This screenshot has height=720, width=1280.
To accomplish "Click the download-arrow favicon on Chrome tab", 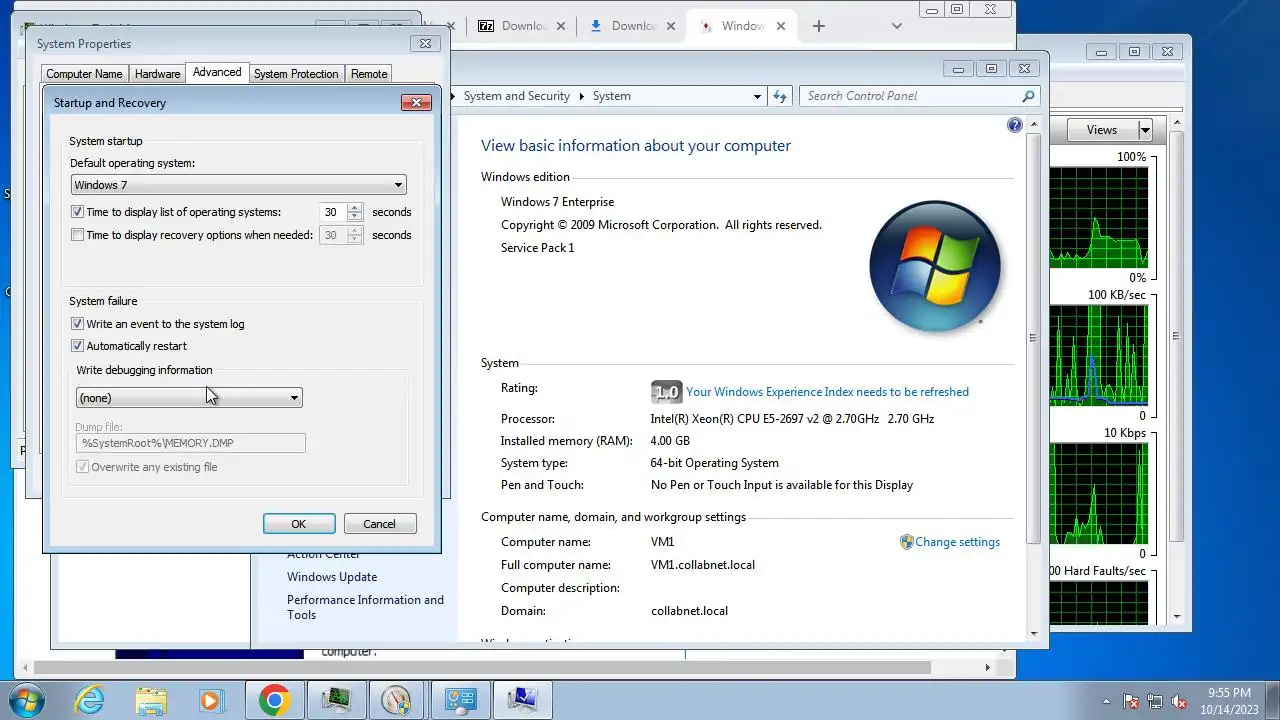I will 596,26.
